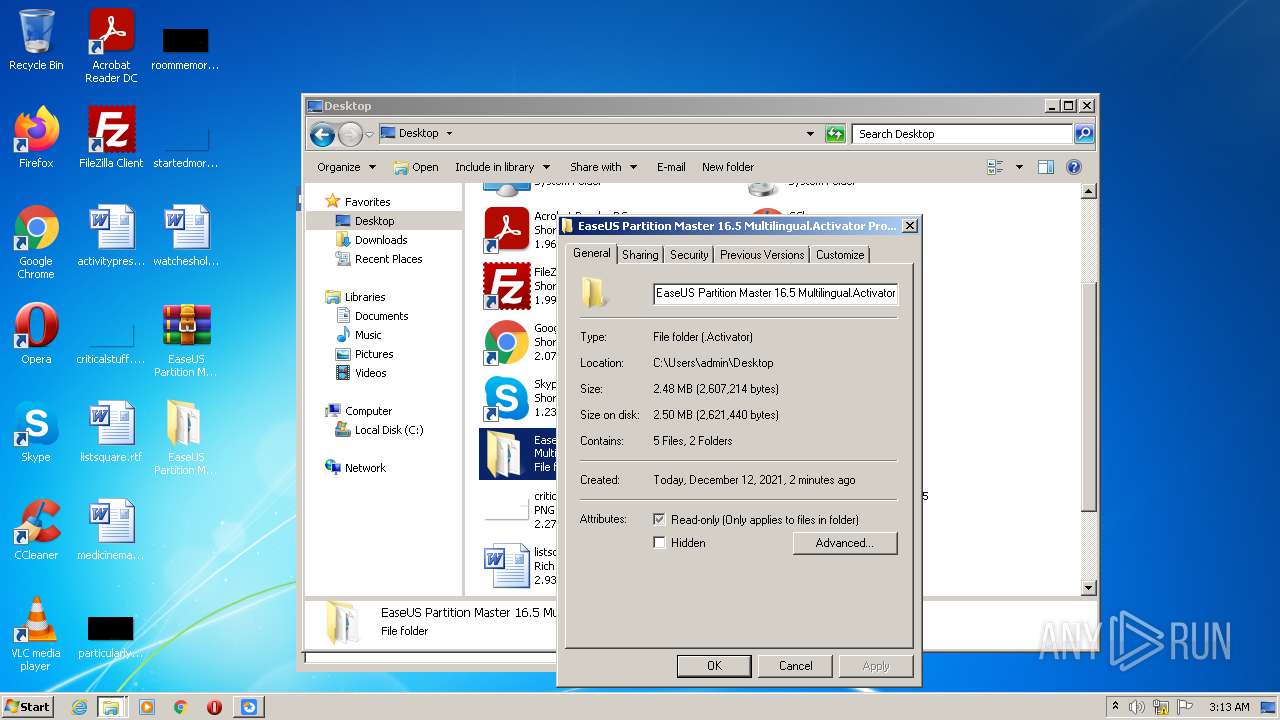The image size is (1280, 720).
Task: Select Acrobat Reader shortcut in file list
Action: 507,230
